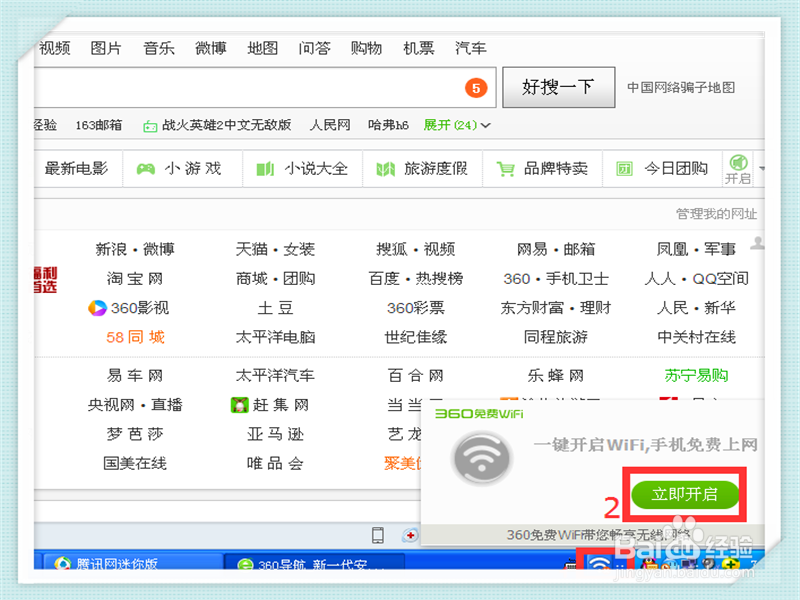Open the 人民网 bookmark
This screenshot has width=800, height=600.
330,125
